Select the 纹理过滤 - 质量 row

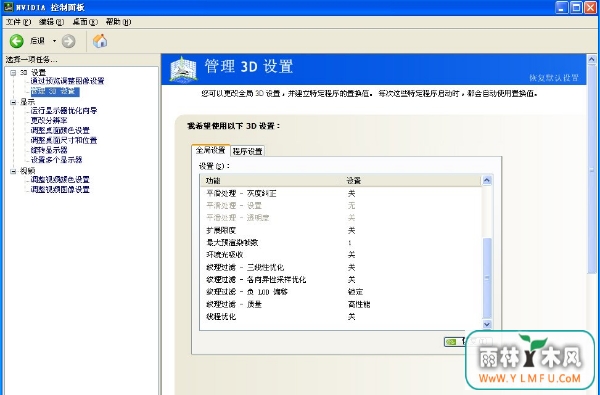click(x=341, y=304)
